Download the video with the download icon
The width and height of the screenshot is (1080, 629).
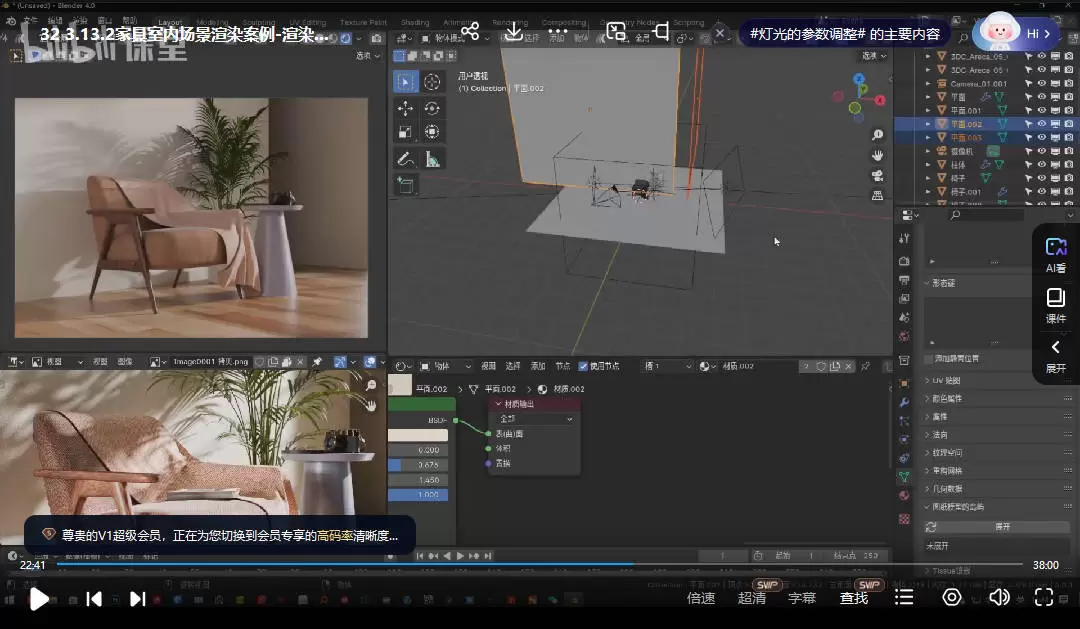514,31
